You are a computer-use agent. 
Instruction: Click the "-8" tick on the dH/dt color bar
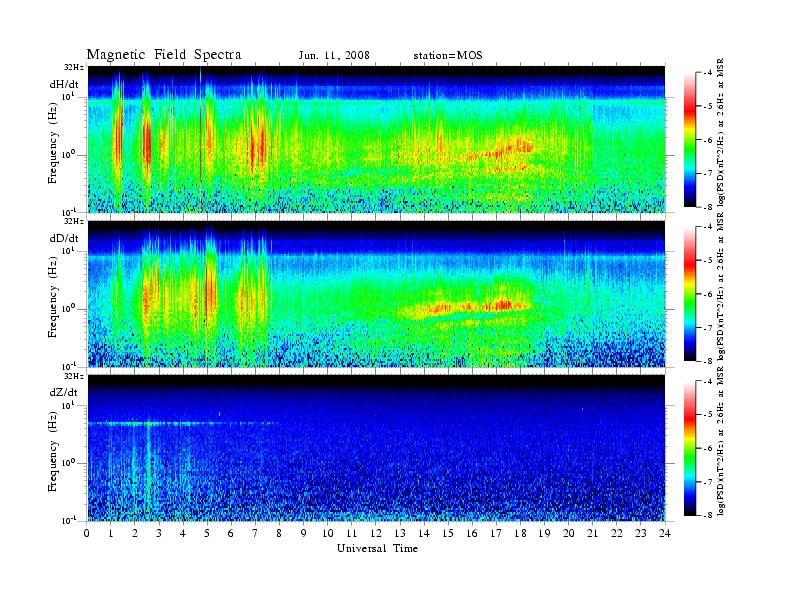[x=708, y=207]
